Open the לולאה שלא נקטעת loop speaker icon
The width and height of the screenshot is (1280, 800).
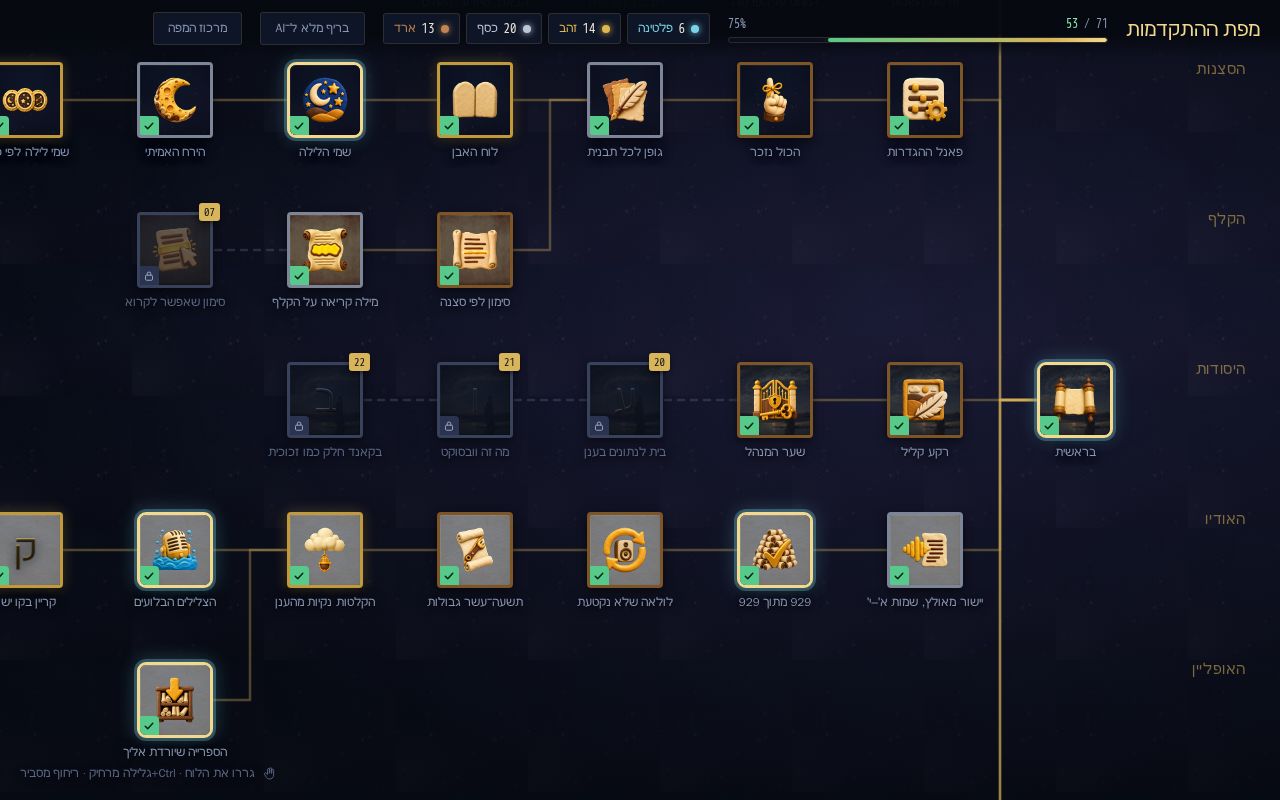point(625,550)
